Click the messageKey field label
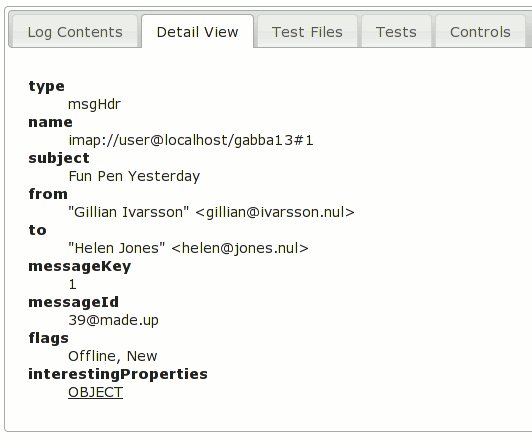Image resolution: width=532 pixels, height=440 pixels. (80, 266)
